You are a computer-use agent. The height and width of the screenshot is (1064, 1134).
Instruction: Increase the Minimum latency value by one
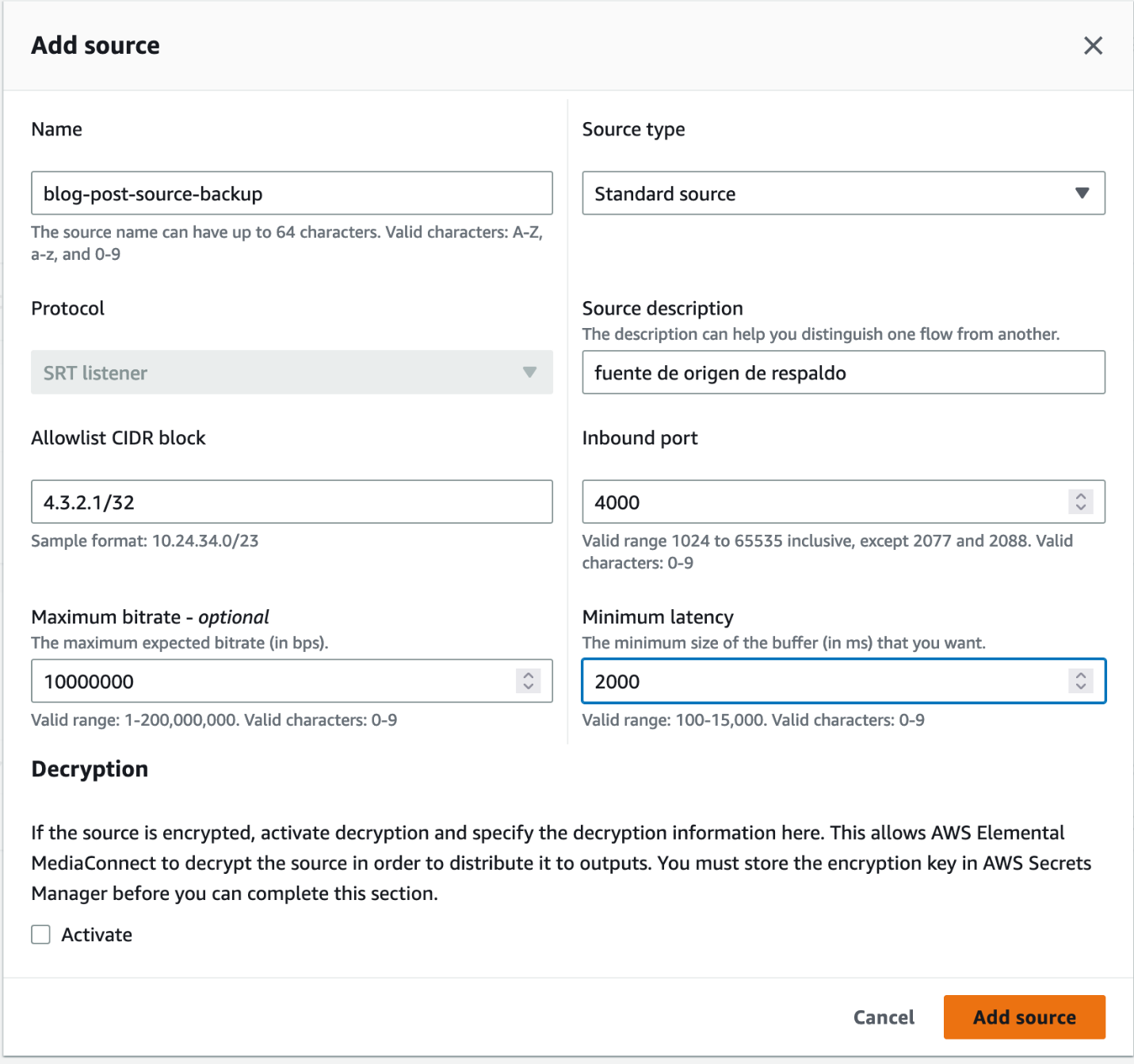point(1081,675)
